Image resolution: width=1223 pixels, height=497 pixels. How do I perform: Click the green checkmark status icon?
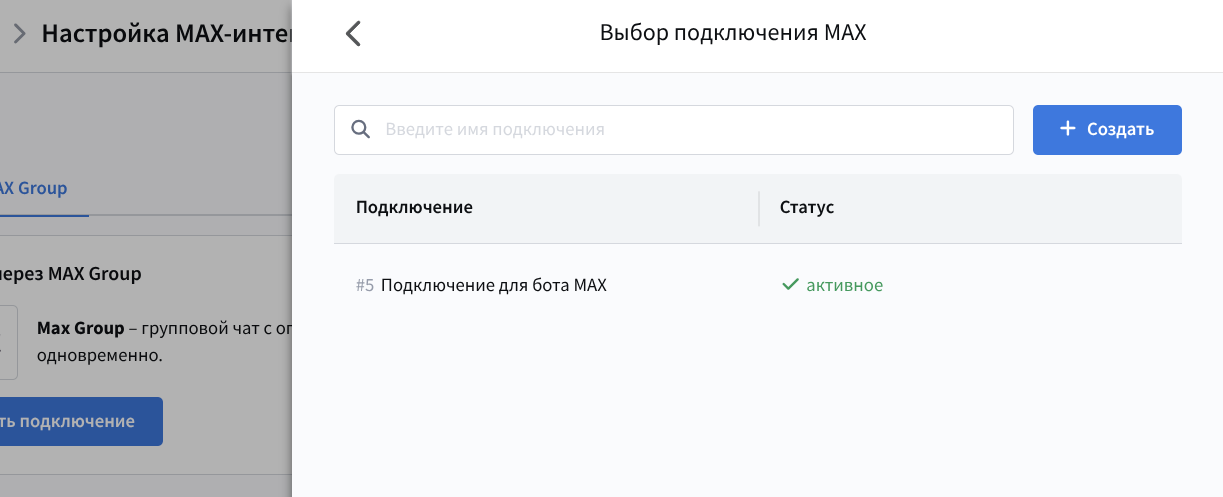coord(789,285)
